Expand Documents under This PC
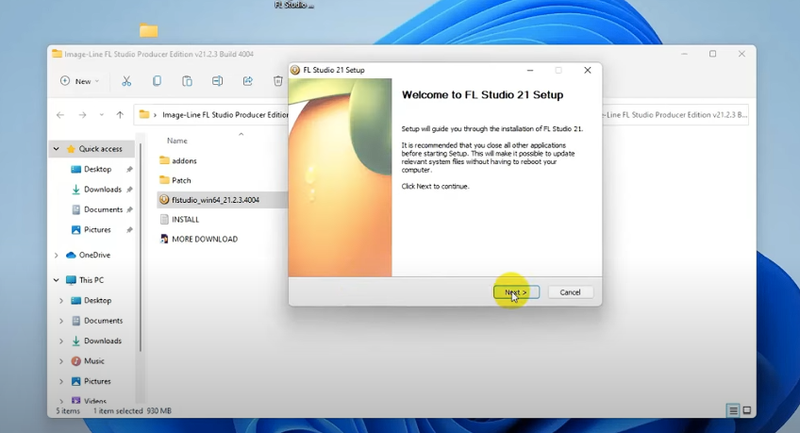 pyautogui.click(x=61, y=321)
